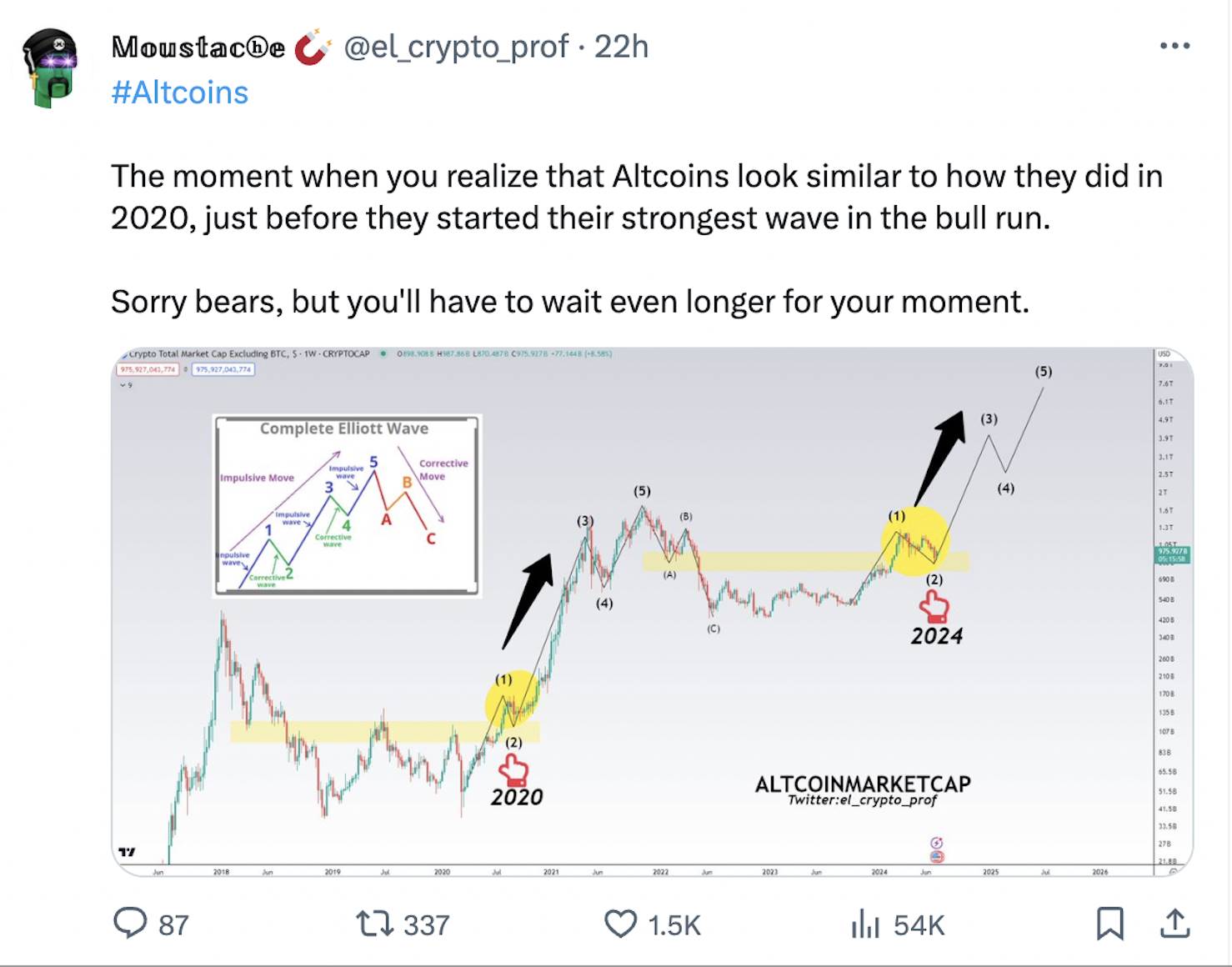Open the altcoin market cap chart image

click(653, 612)
